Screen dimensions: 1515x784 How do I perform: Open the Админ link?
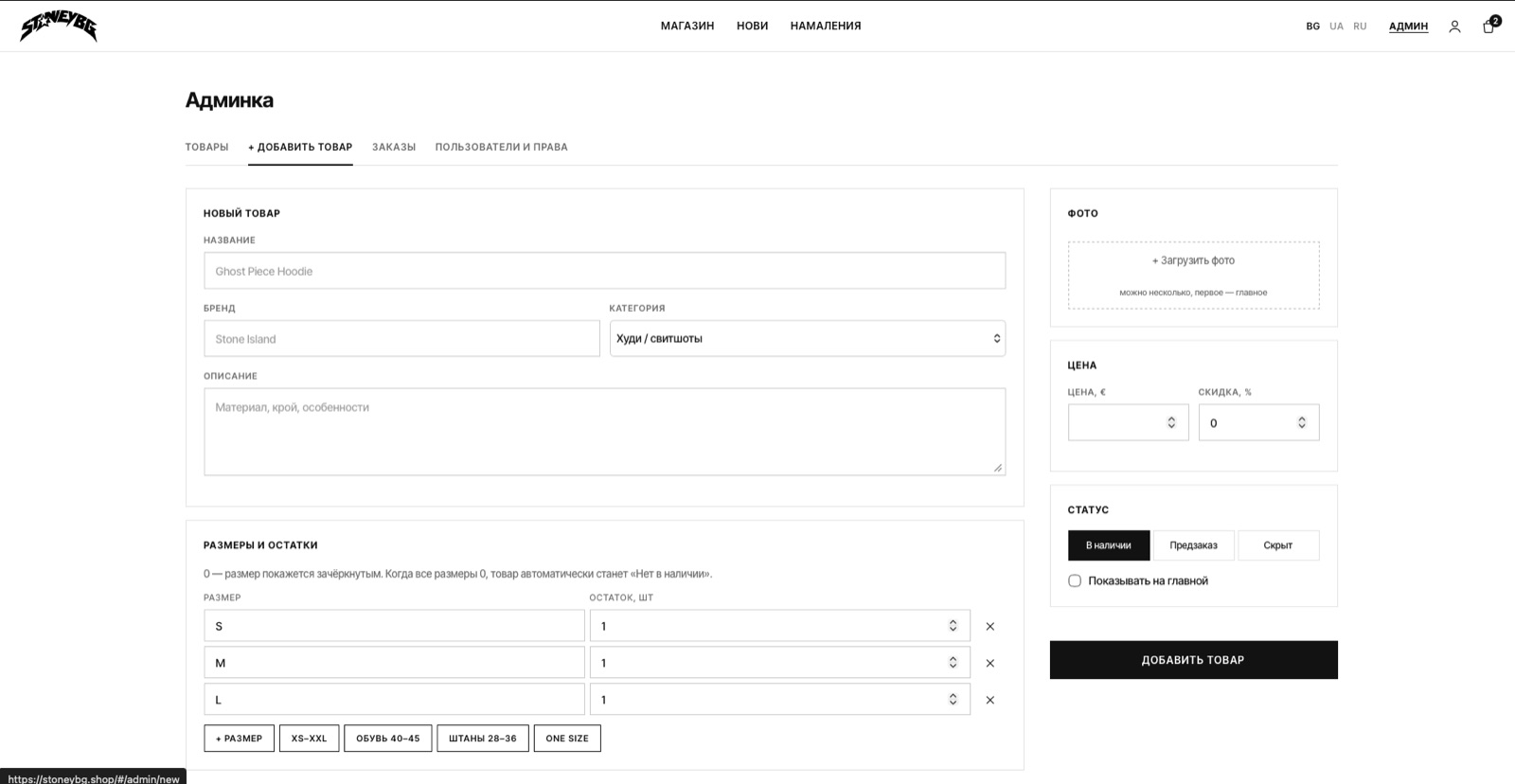[x=1408, y=27]
